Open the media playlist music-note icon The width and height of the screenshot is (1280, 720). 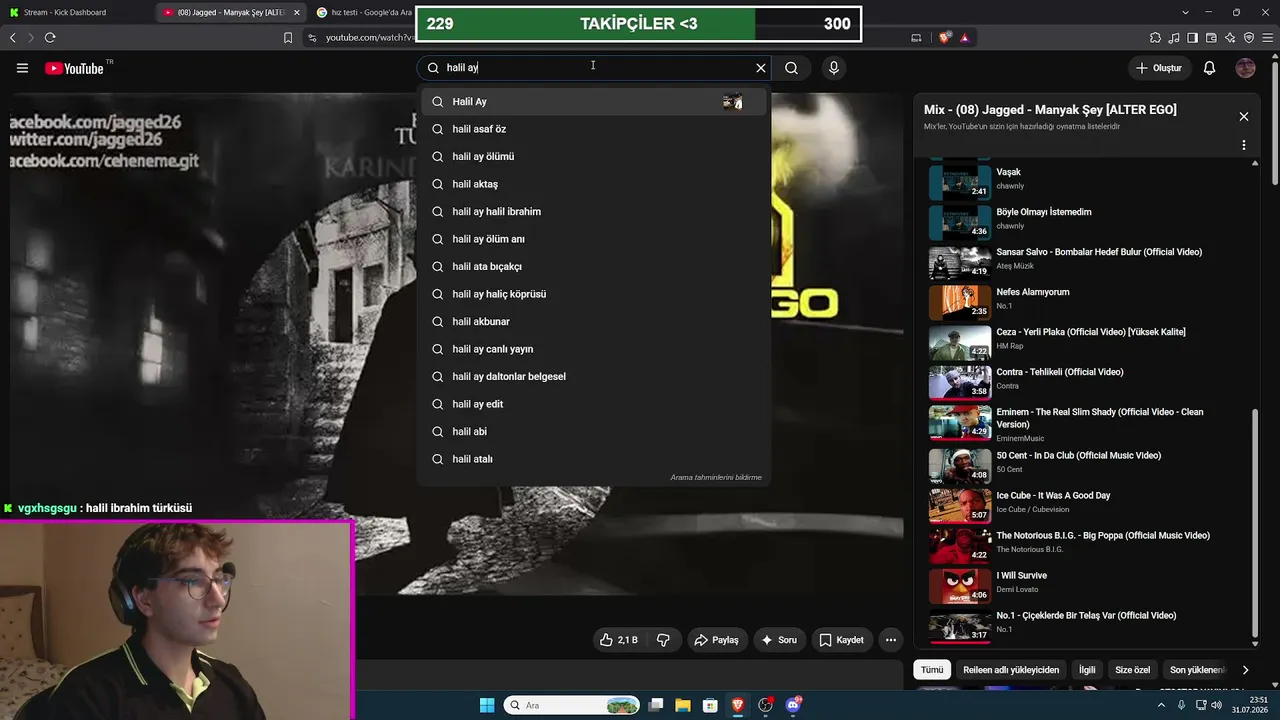(x=1174, y=37)
